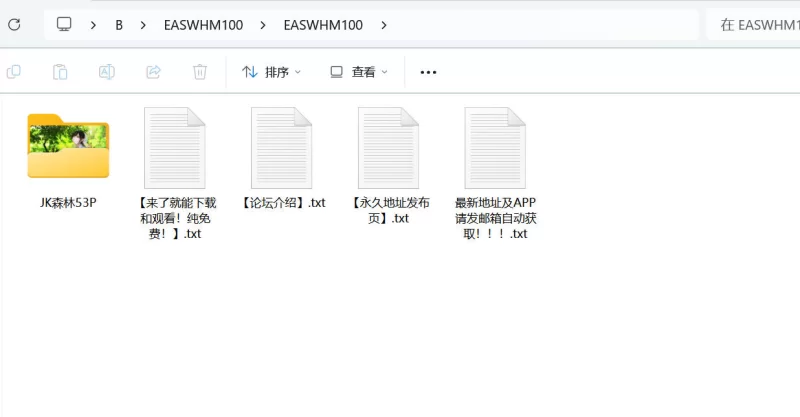Expand chevron after last EASWHM100 breadcrumb
This screenshot has height=417, width=800.
pos(384,25)
